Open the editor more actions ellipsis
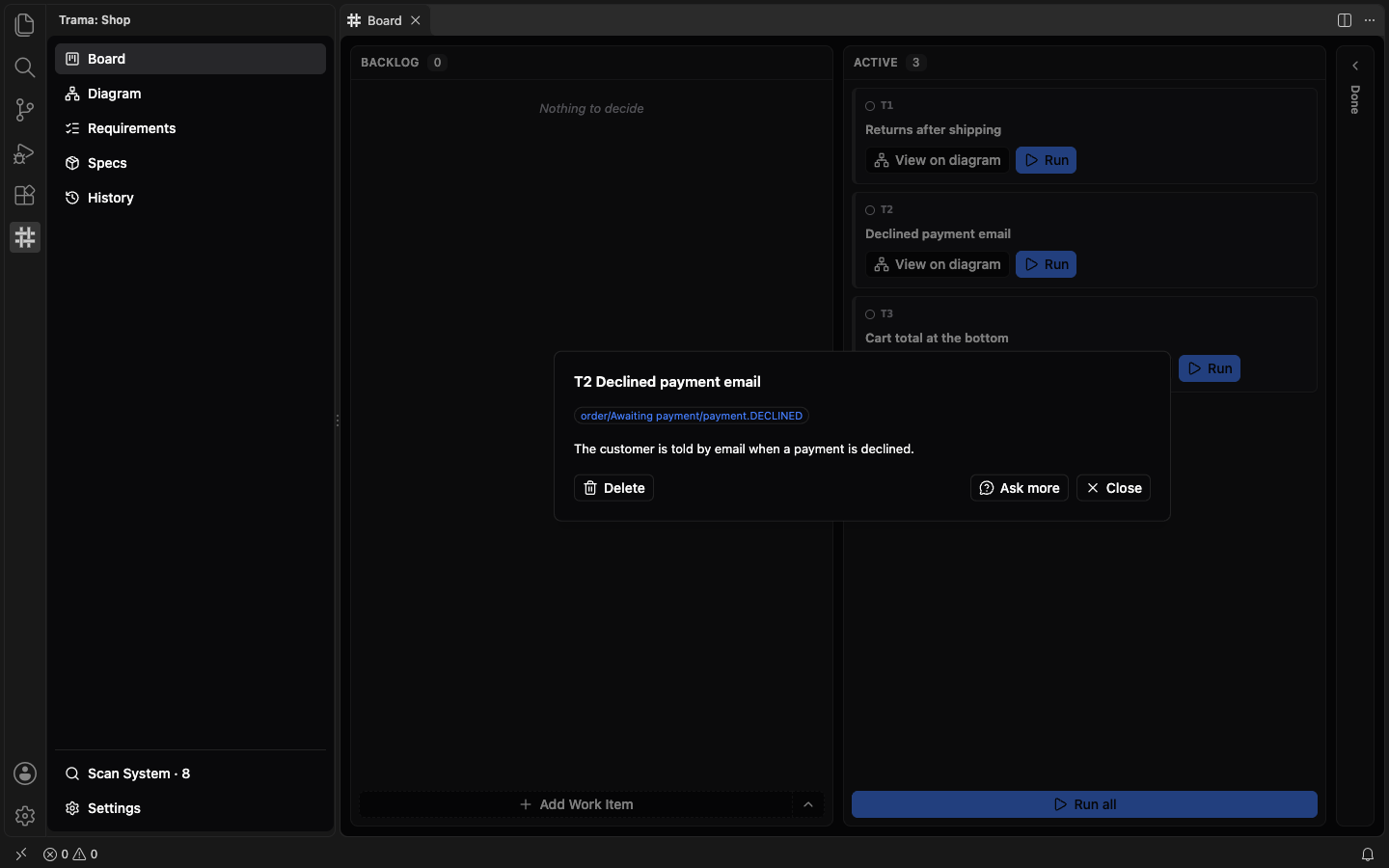Screen dimensions: 1389x868 [x=1370, y=20]
